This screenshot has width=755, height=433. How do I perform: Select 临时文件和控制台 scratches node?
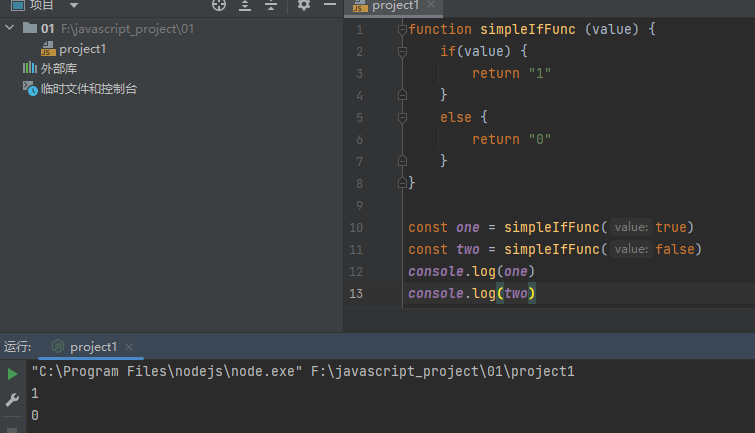[x=89, y=89]
